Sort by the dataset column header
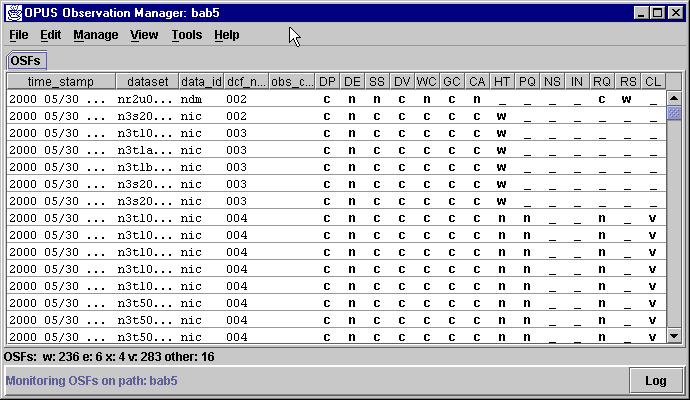Screen dimensions: 690x400 click(146, 81)
